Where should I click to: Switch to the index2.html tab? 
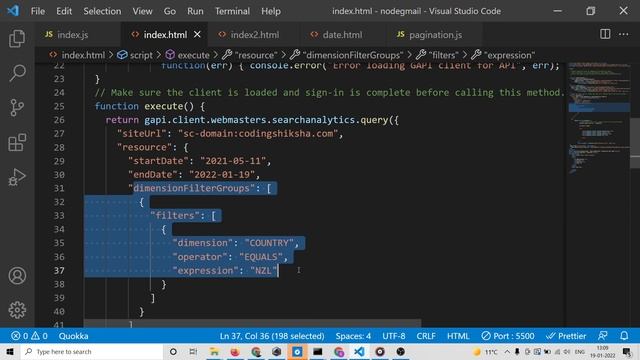254,35
